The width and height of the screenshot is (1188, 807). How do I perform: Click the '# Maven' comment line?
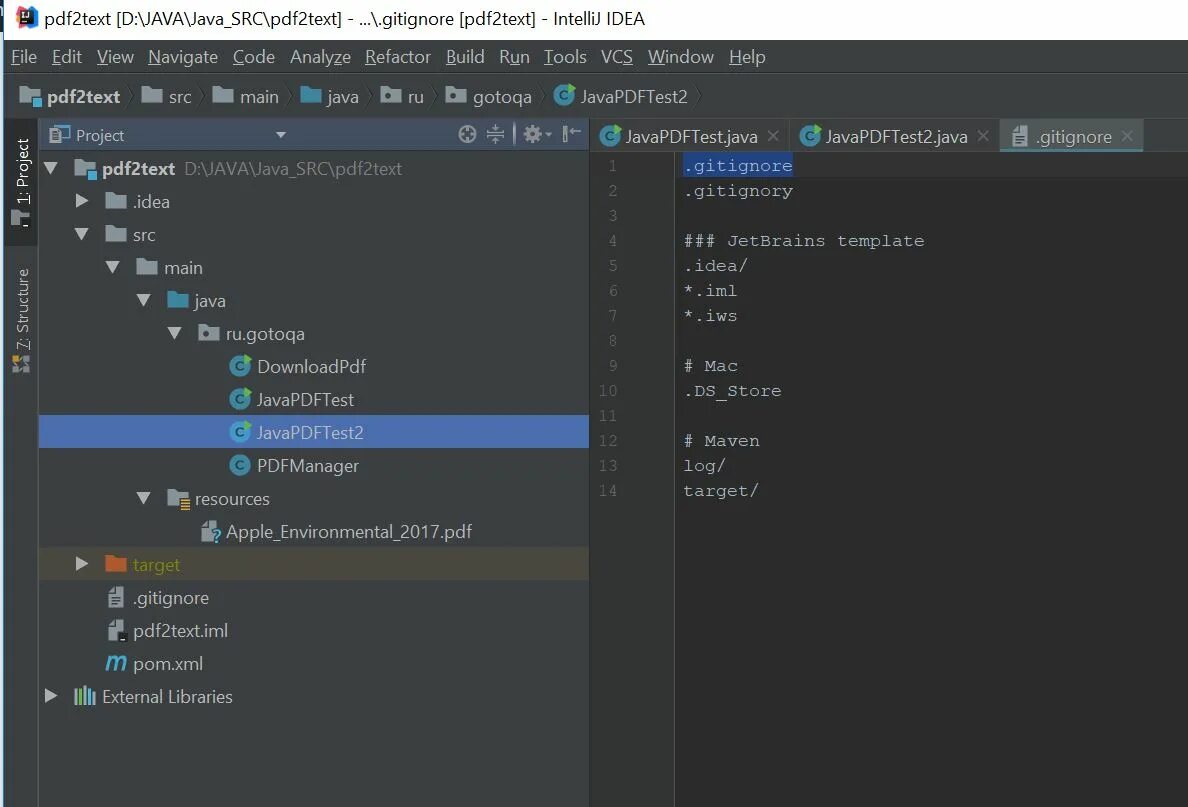721,441
